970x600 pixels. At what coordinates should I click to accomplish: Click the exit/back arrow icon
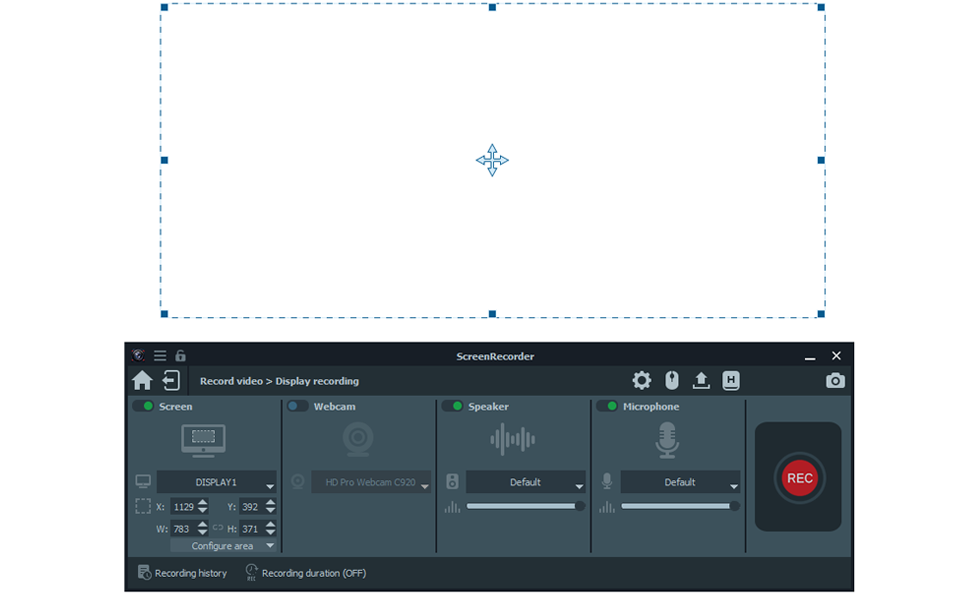point(171,380)
